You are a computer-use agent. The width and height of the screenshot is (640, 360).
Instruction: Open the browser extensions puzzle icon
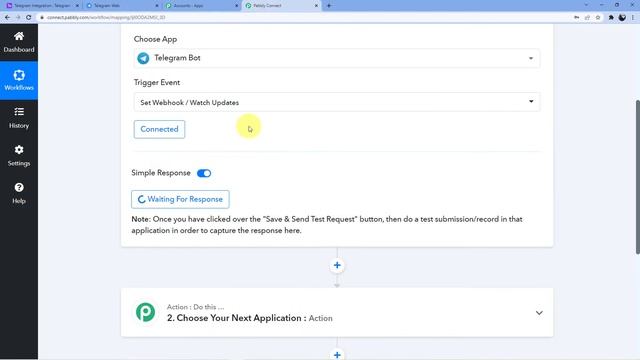tap(611, 18)
